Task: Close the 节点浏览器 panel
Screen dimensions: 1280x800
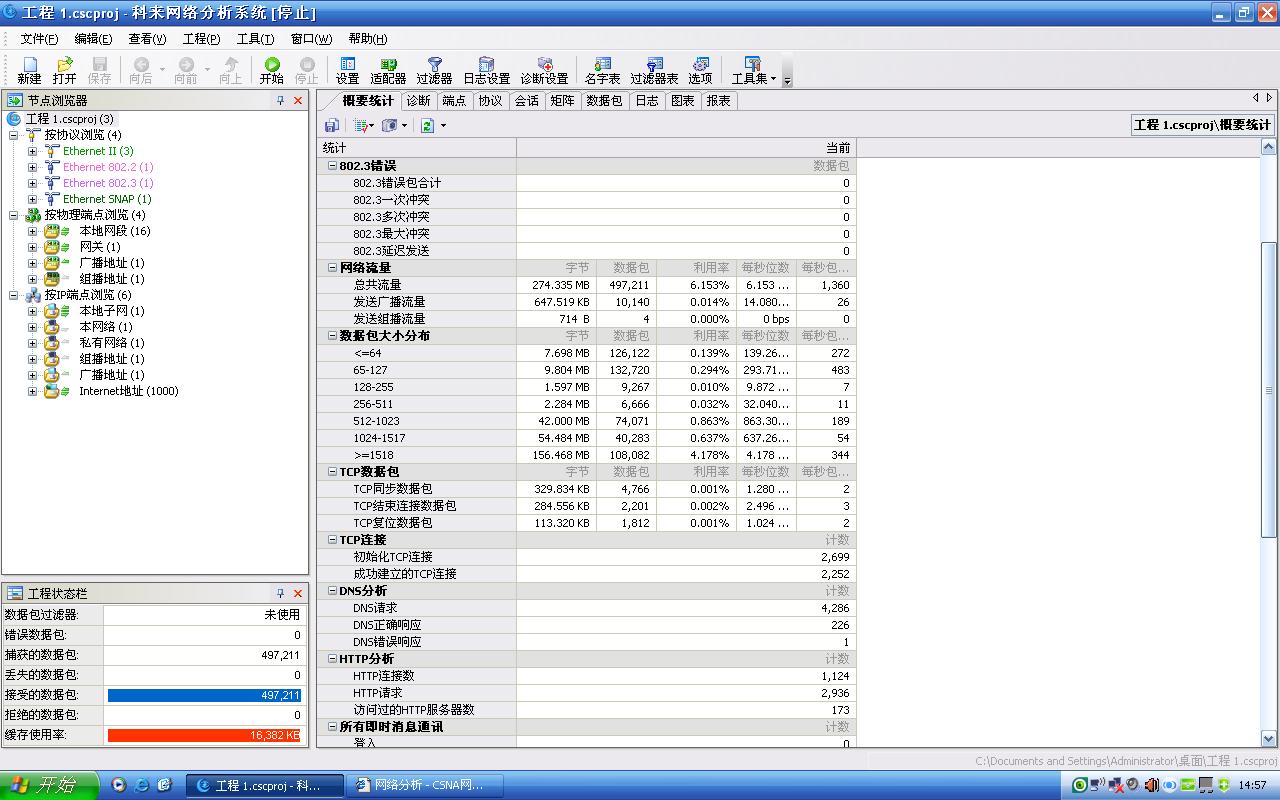Action: [298, 101]
